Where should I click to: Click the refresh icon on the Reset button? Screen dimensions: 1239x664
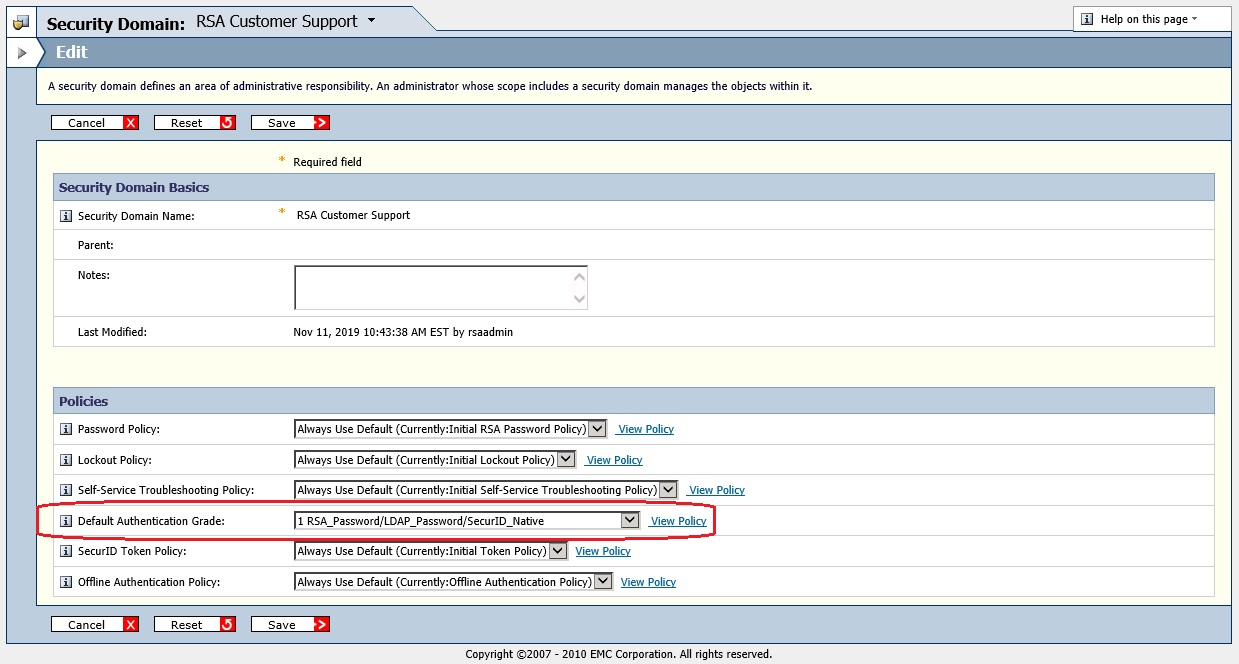tap(228, 122)
